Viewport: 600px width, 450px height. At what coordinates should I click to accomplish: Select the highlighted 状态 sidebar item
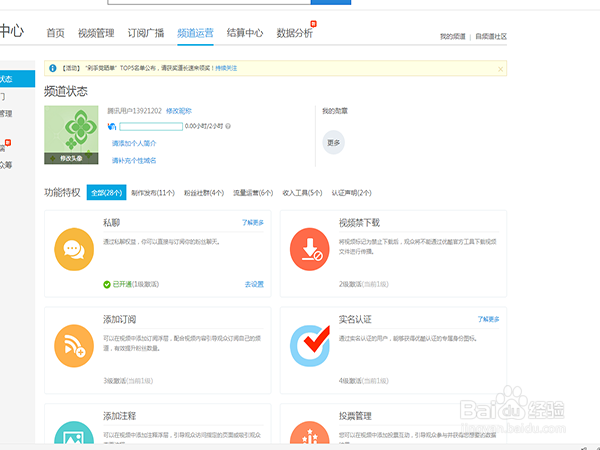click(x=17, y=79)
